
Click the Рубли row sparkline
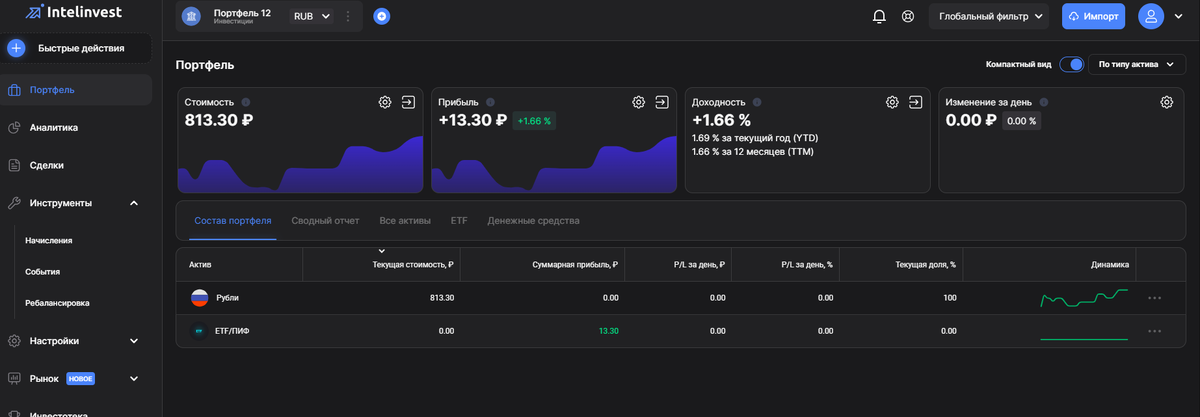click(1084, 298)
